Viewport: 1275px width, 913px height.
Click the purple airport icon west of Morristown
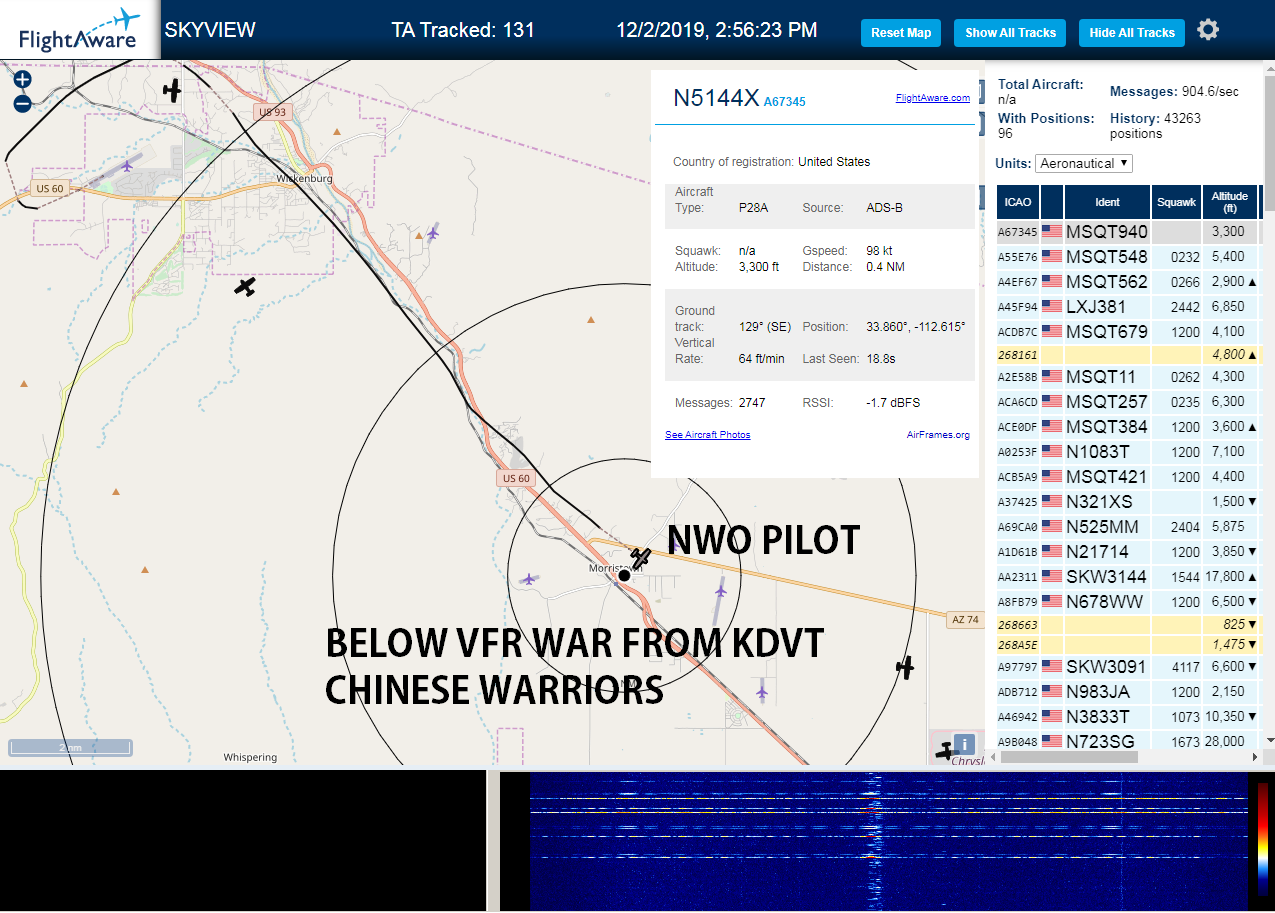coord(529,579)
